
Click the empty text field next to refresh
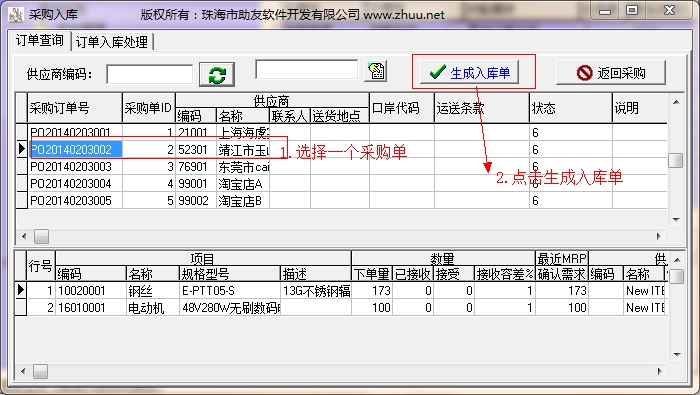pyautogui.click(x=307, y=70)
